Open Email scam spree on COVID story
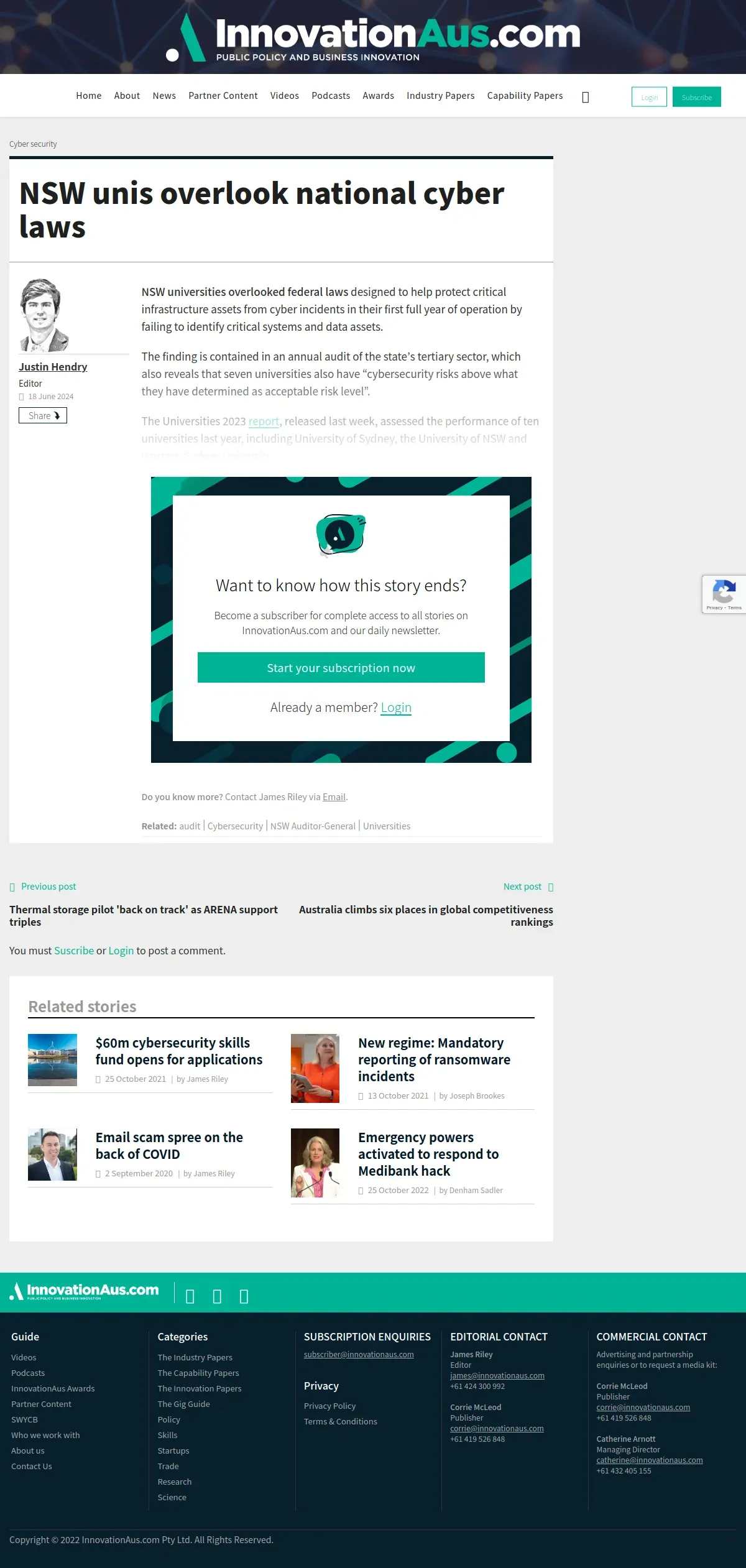The width and height of the screenshot is (746, 1568). [169, 1146]
